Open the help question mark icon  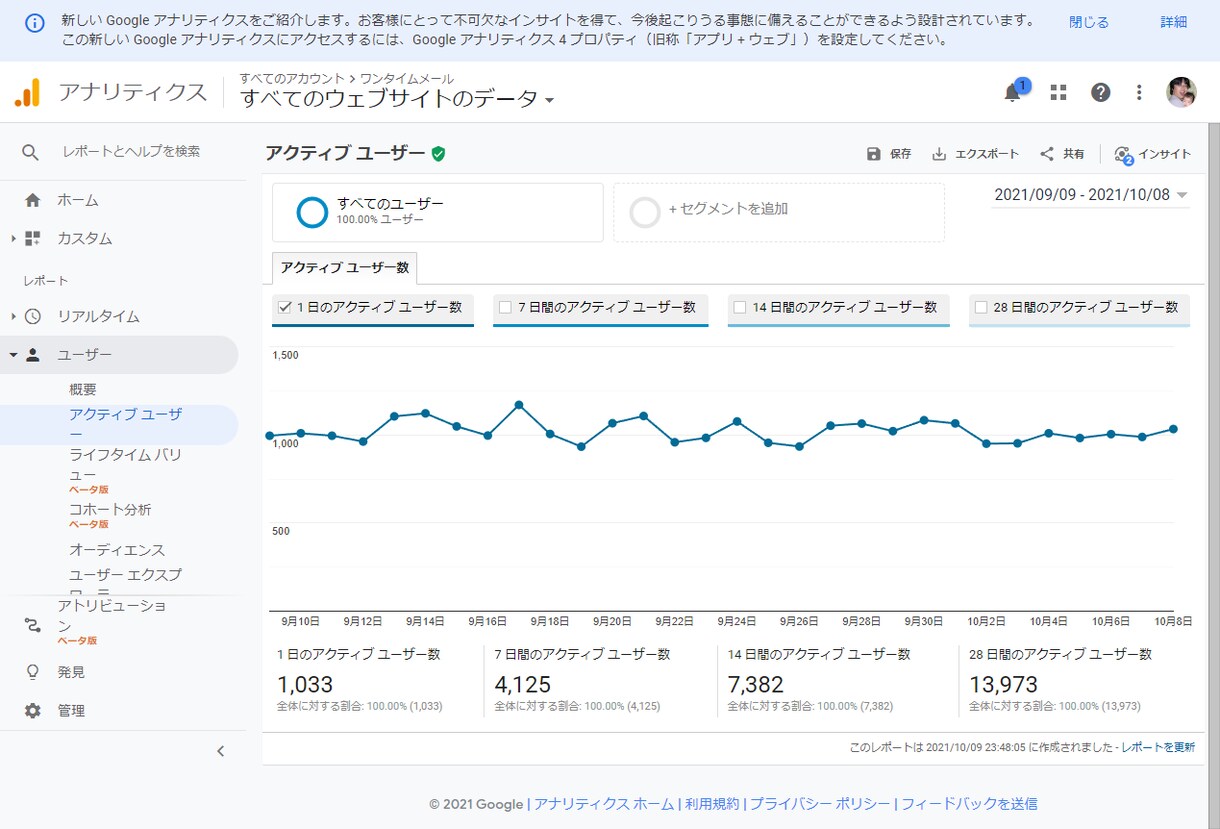point(1100,92)
